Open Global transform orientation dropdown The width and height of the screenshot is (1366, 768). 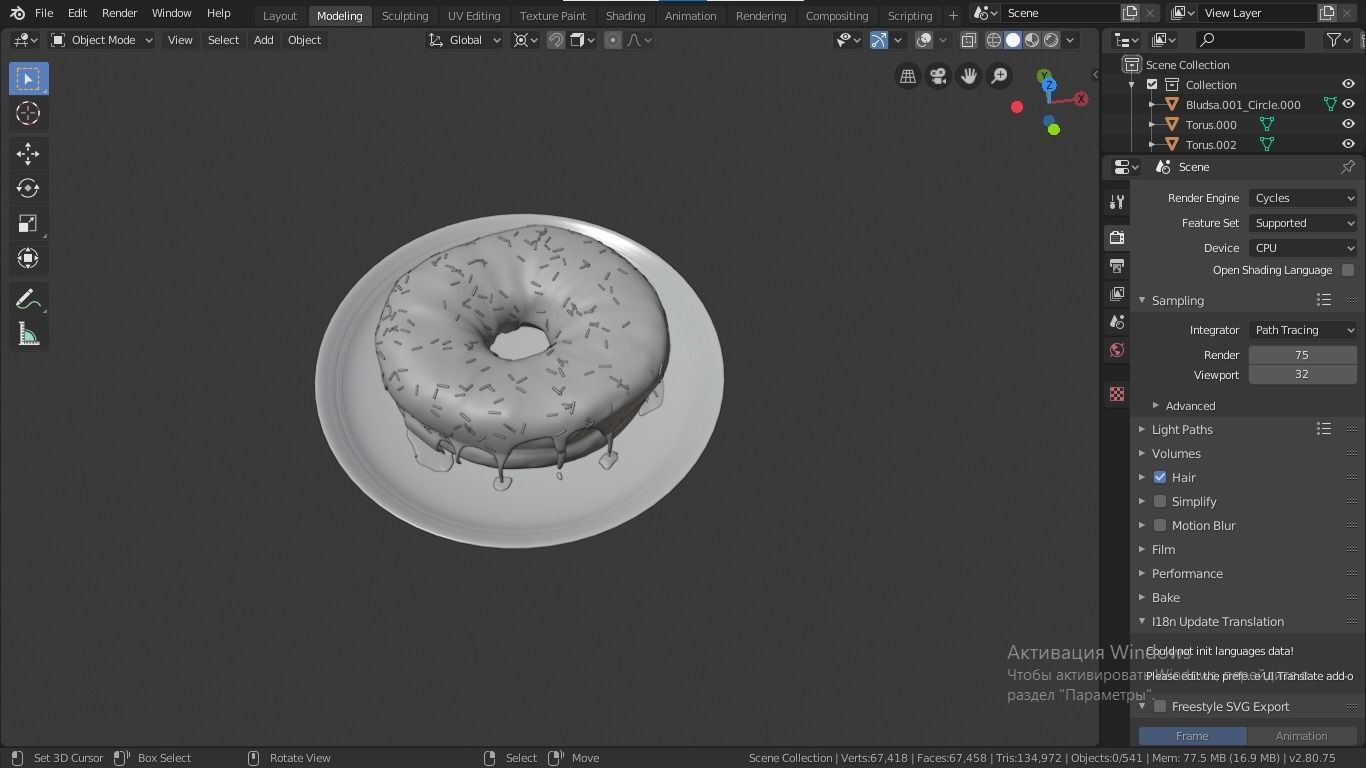[x=464, y=40]
